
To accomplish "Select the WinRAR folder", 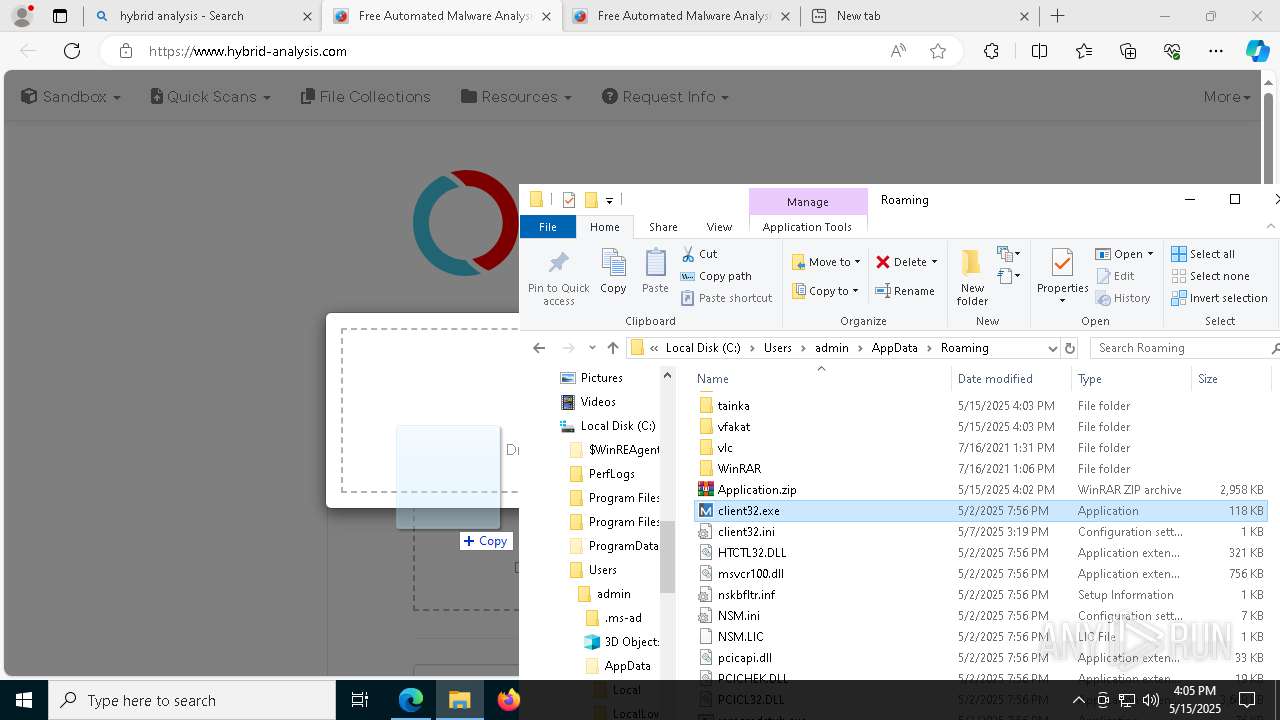I will pyautogui.click(x=739, y=469).
